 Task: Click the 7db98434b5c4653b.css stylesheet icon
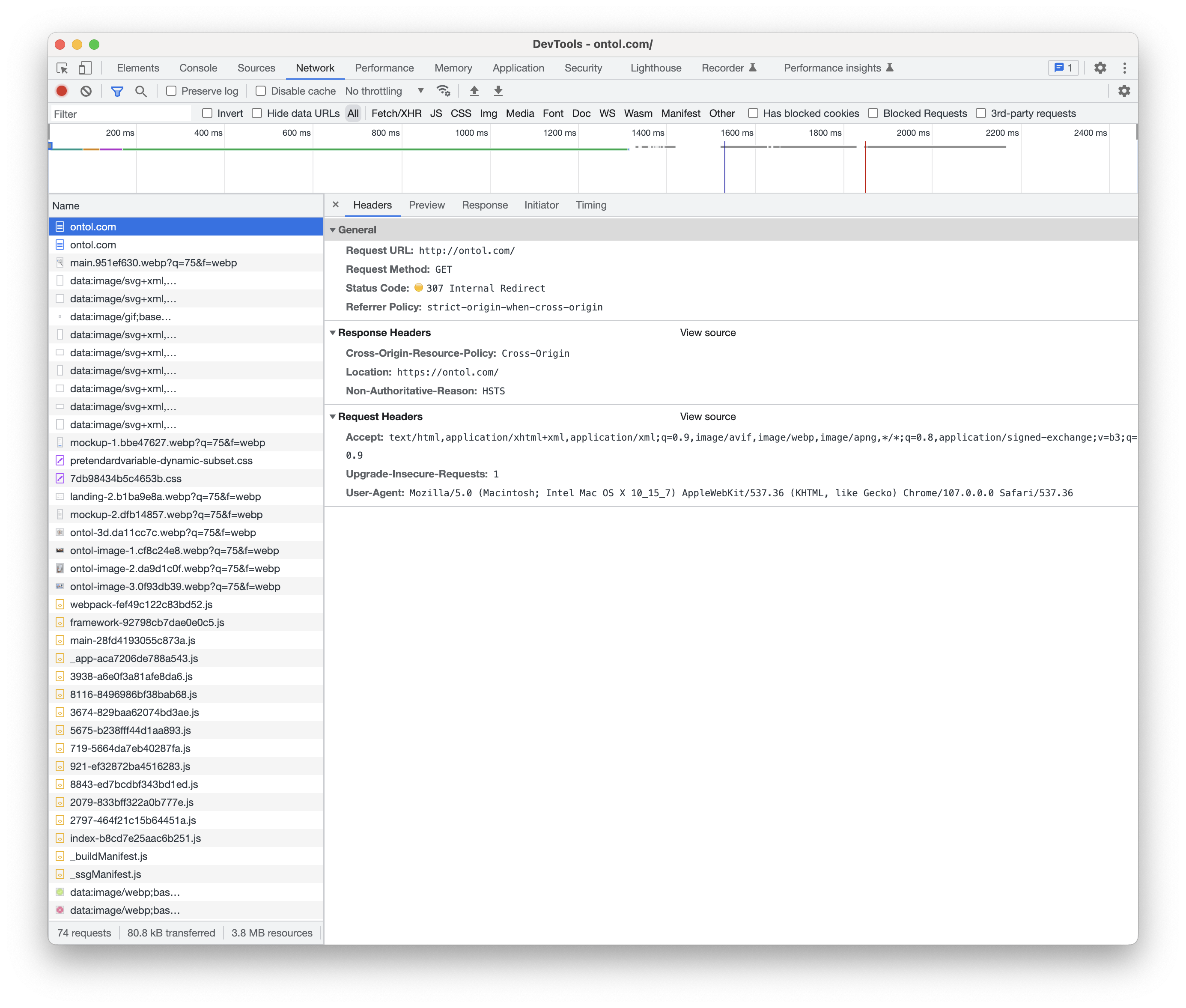60,478
